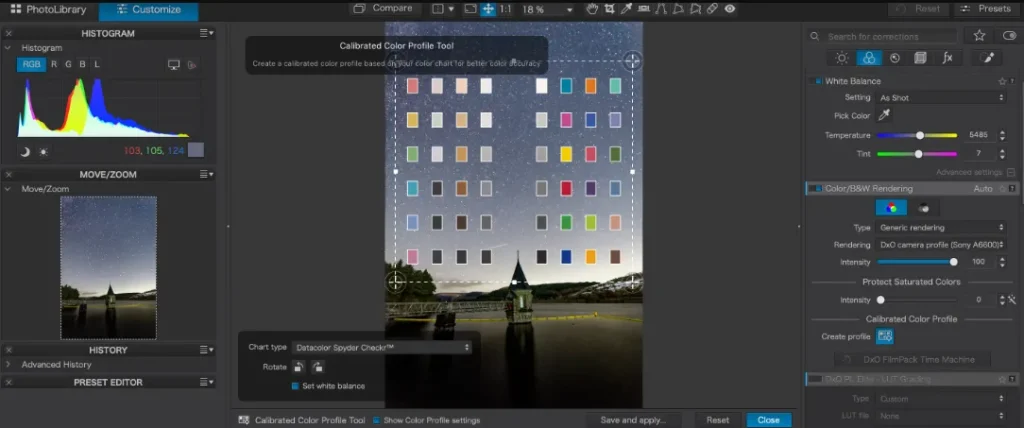
Task: Toggle Show Color Profile settings checkbox
Action: 376,420
